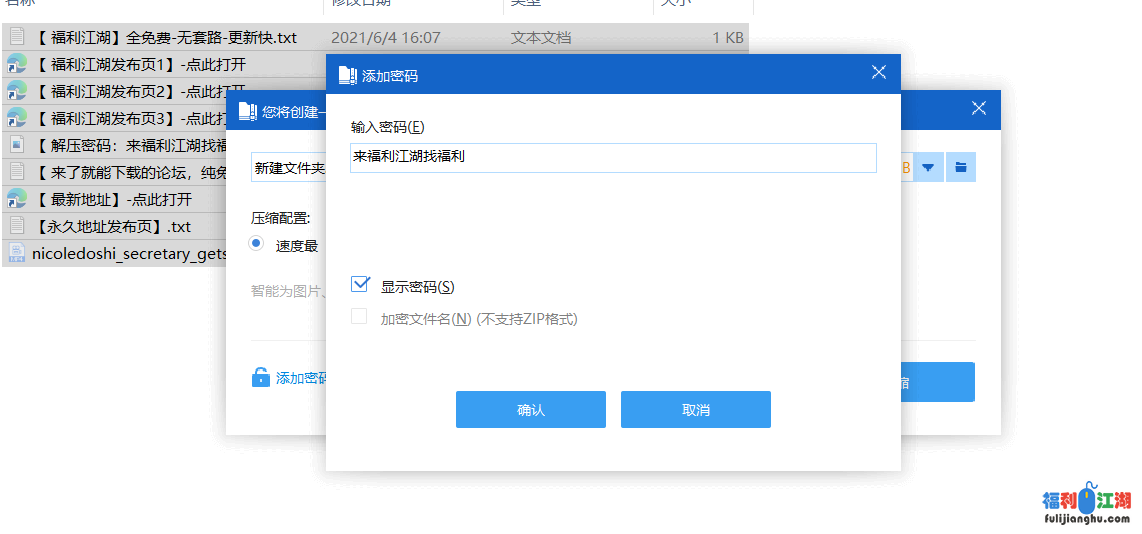This screenshot has width=1142, height=534.
Task: Open folder browse icon in compression dialog
Action: click(961, 167)
